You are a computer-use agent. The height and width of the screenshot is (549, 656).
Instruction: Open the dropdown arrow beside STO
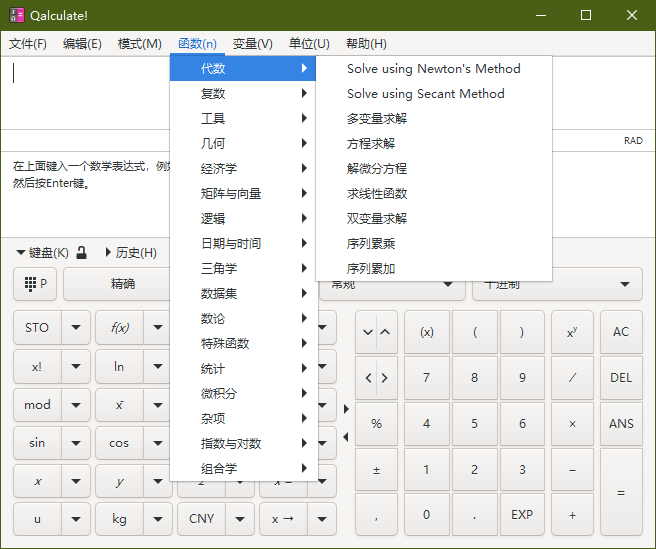76,328
